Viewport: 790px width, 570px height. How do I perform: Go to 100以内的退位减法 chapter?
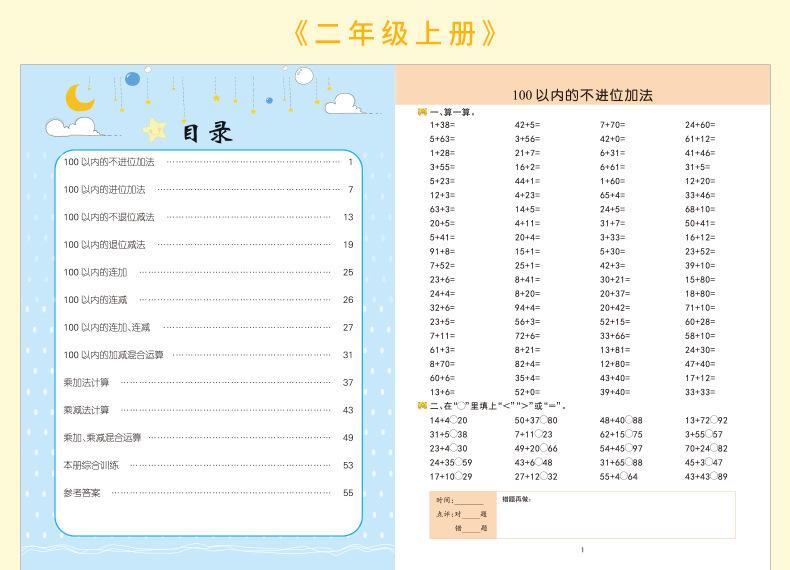104,244
